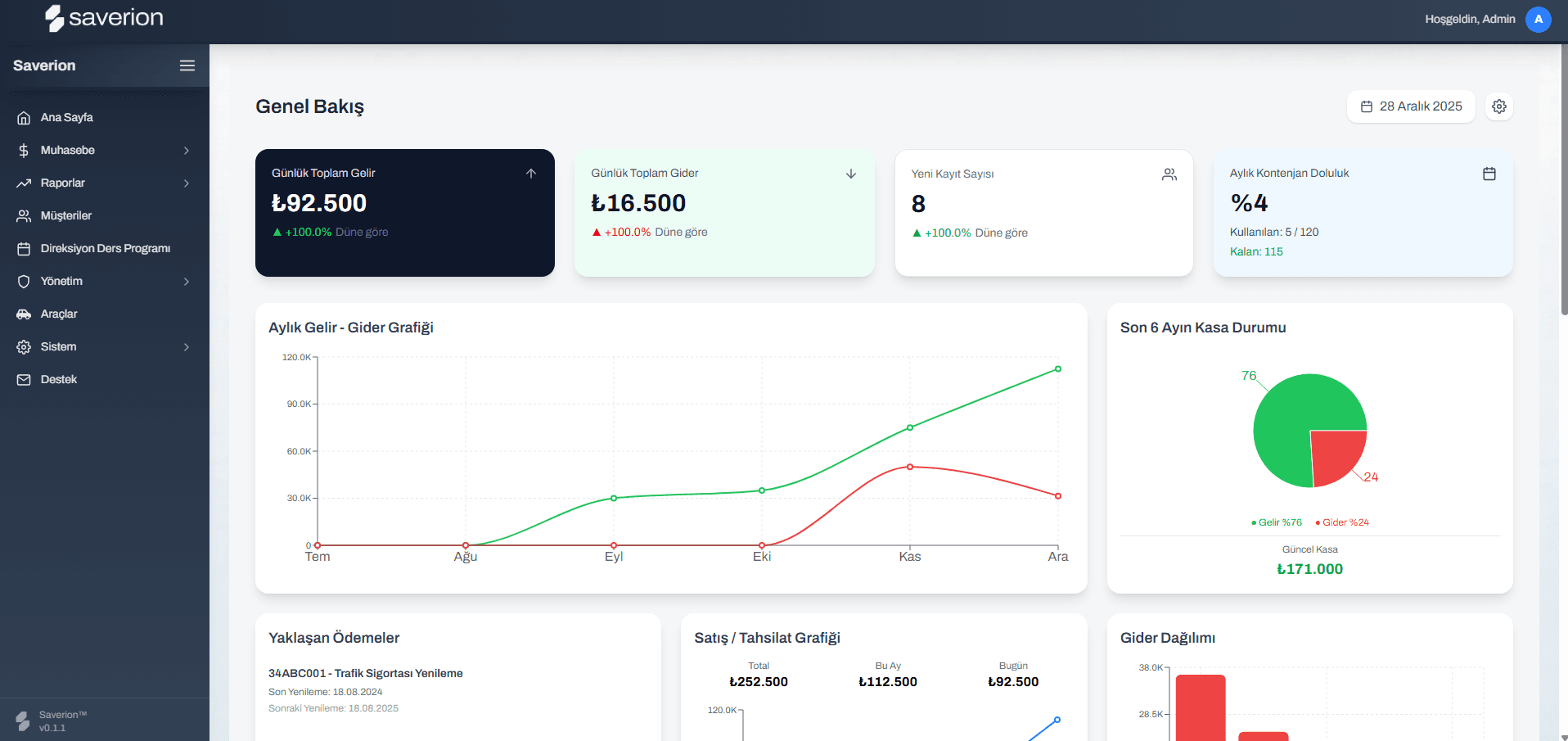This screenshot has height=741, width=1568.
Task: Select the Araçlar car icon
Action: coord(24,314)
